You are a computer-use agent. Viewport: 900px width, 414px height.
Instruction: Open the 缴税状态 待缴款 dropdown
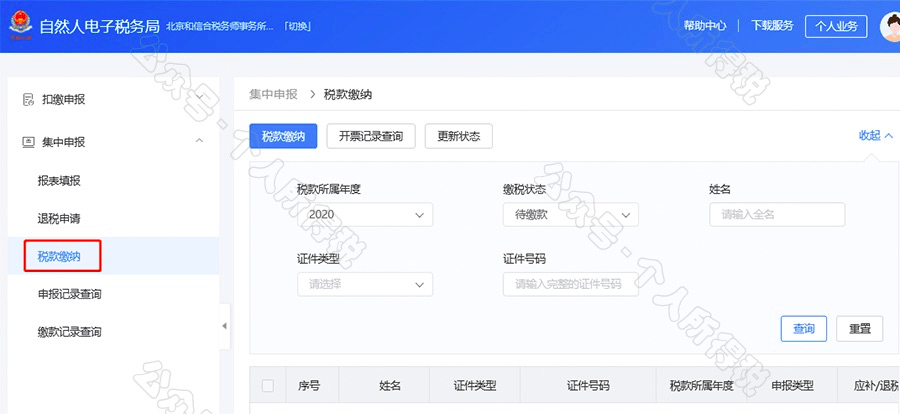point(570,215)
